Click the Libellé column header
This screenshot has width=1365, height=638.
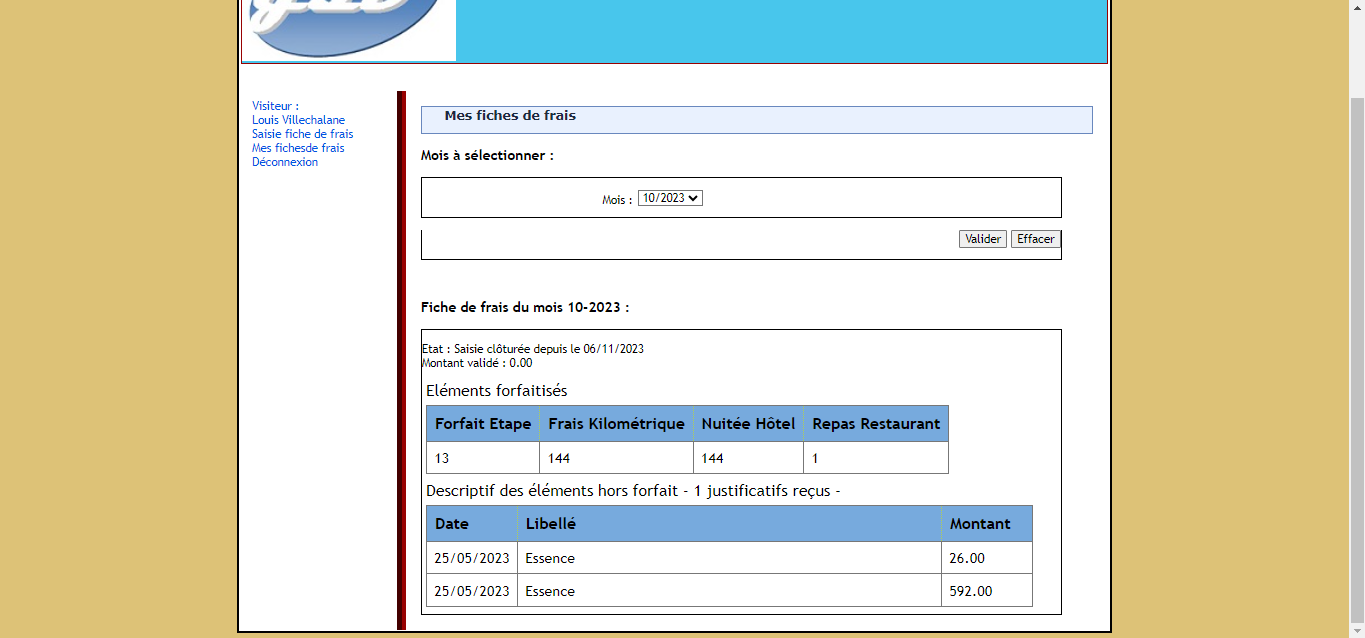click(x=551, y=524)
